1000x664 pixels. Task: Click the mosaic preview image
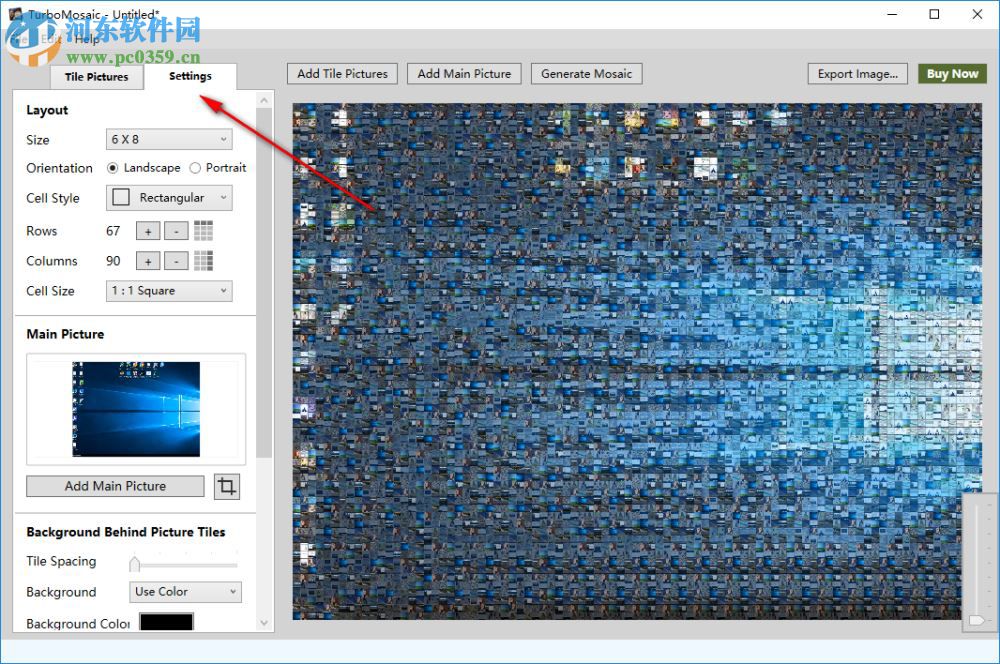637,361
